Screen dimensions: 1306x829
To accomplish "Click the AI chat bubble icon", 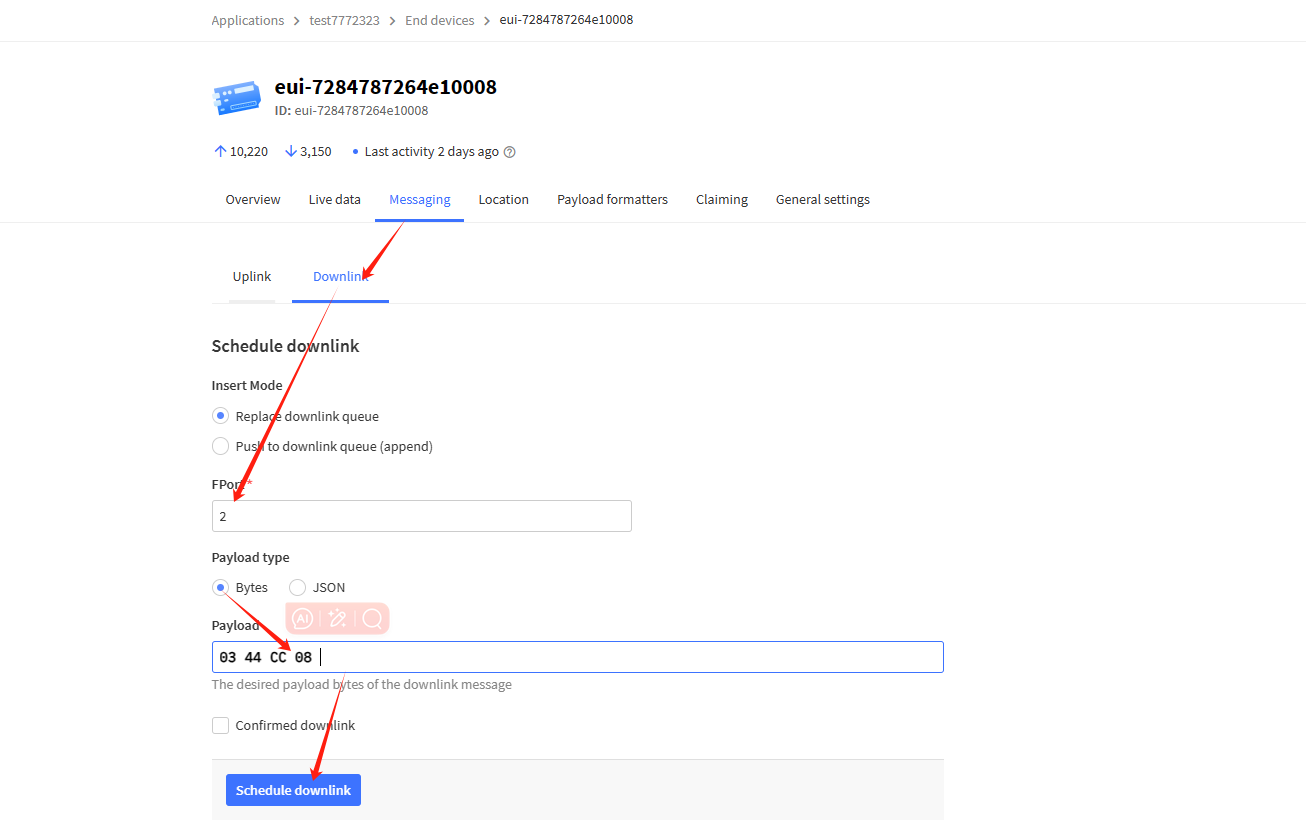I will click(303, 619).
